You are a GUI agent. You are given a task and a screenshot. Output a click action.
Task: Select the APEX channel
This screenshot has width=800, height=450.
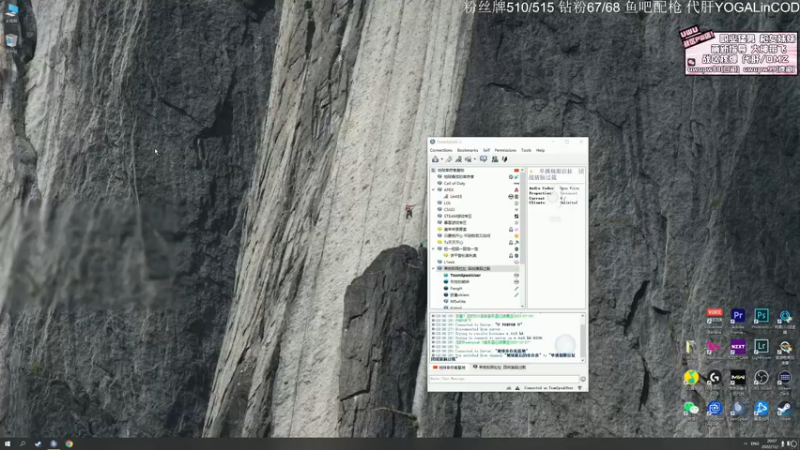(x=448, y=190)
